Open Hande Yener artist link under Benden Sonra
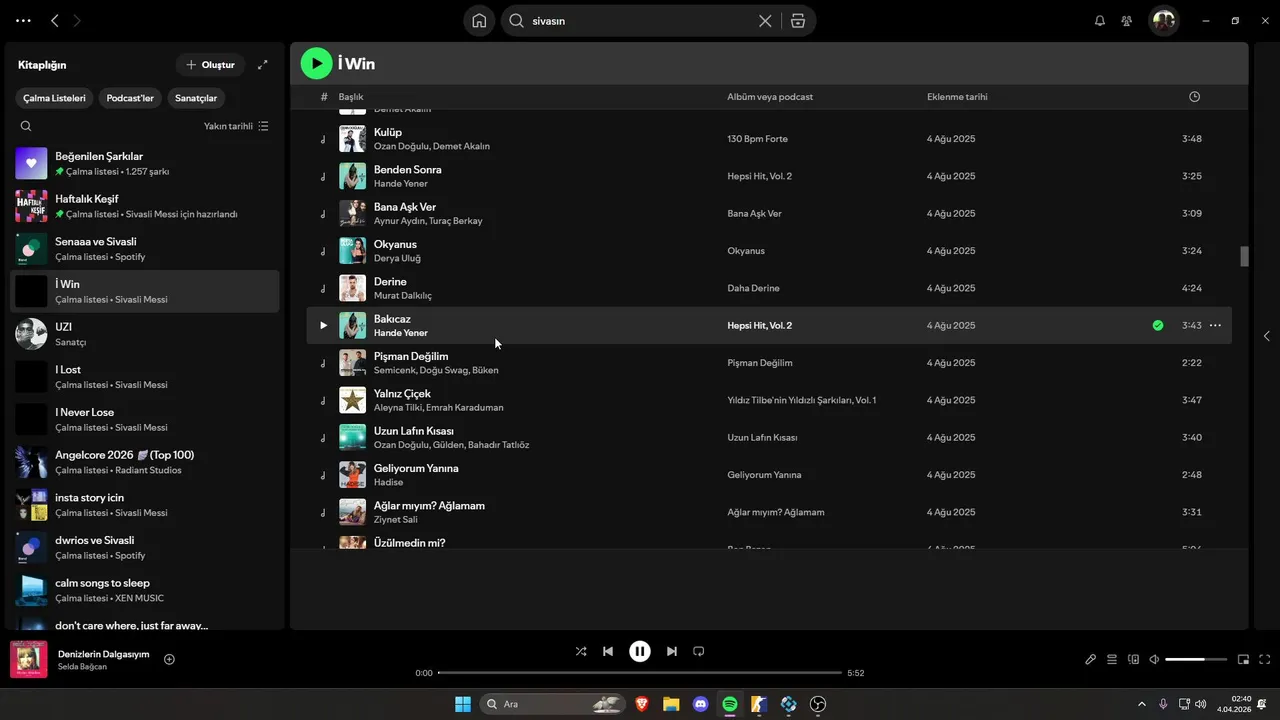The image size is (1280, 720). [401, 184]
